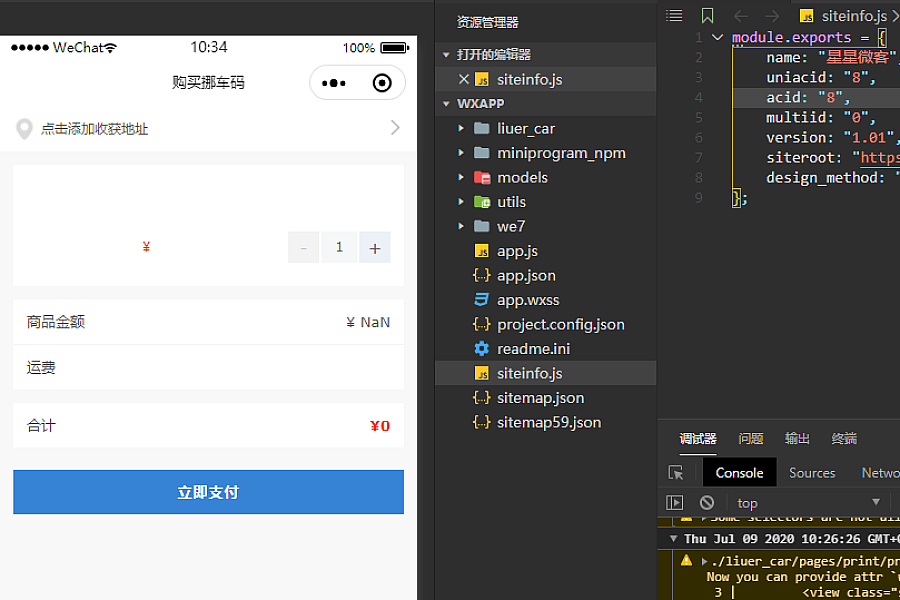Collapse the 打开的编辑器 section
Image resolution: width=900 pixels, height=600 pixels.
[x=446, y=55]
